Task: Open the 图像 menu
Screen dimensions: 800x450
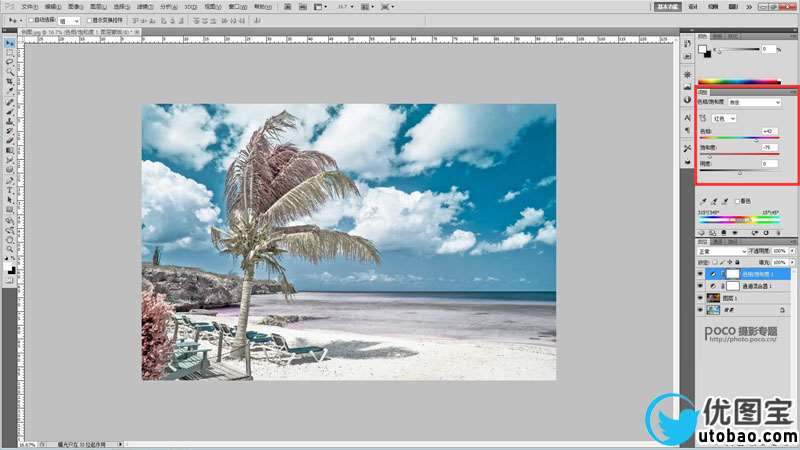Action: [x=74, y=7]
